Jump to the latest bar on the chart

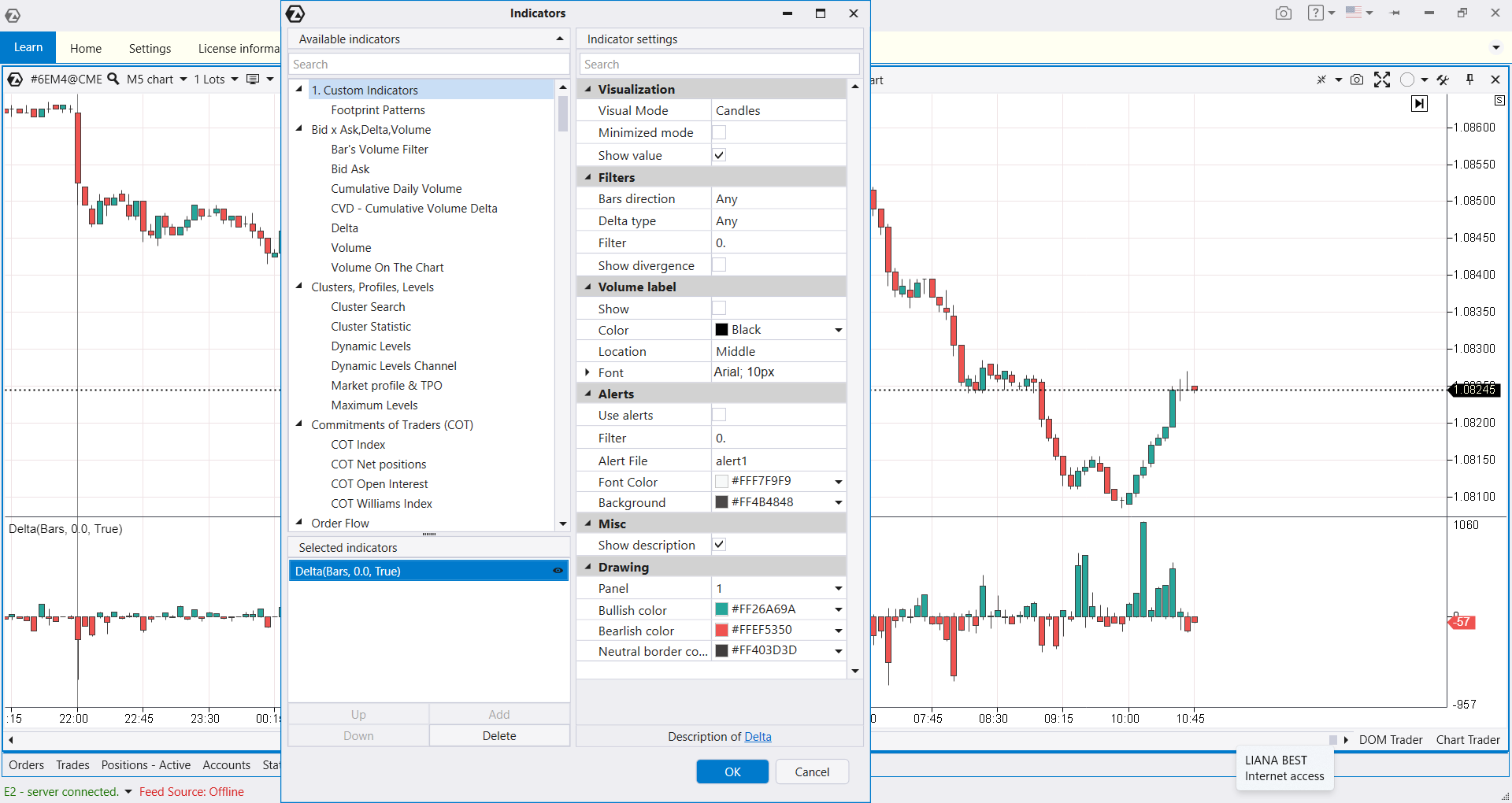click(1419, 103)
